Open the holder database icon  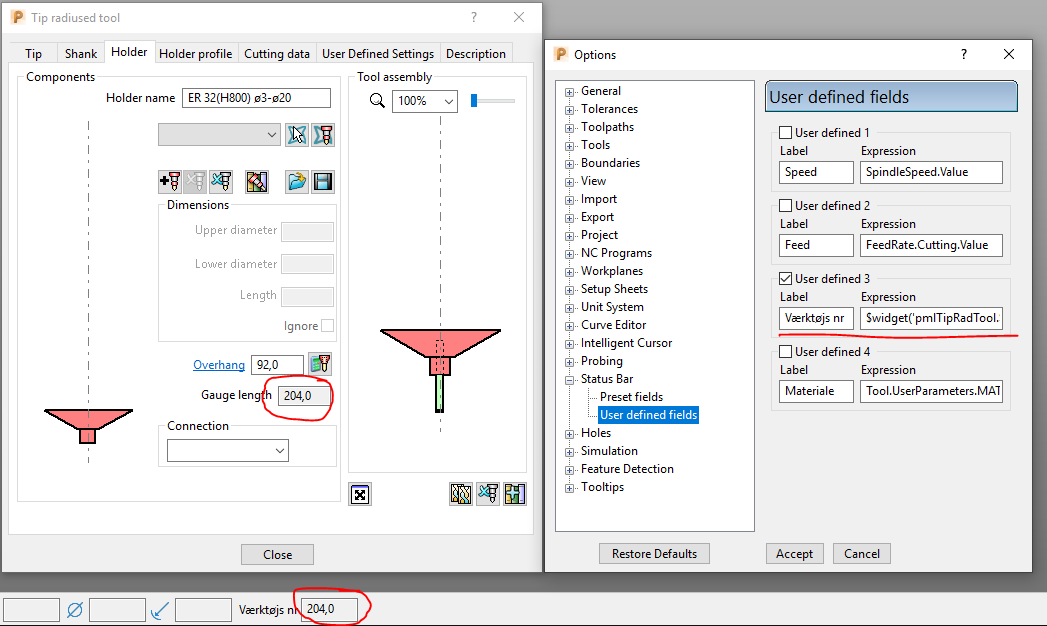257,181
